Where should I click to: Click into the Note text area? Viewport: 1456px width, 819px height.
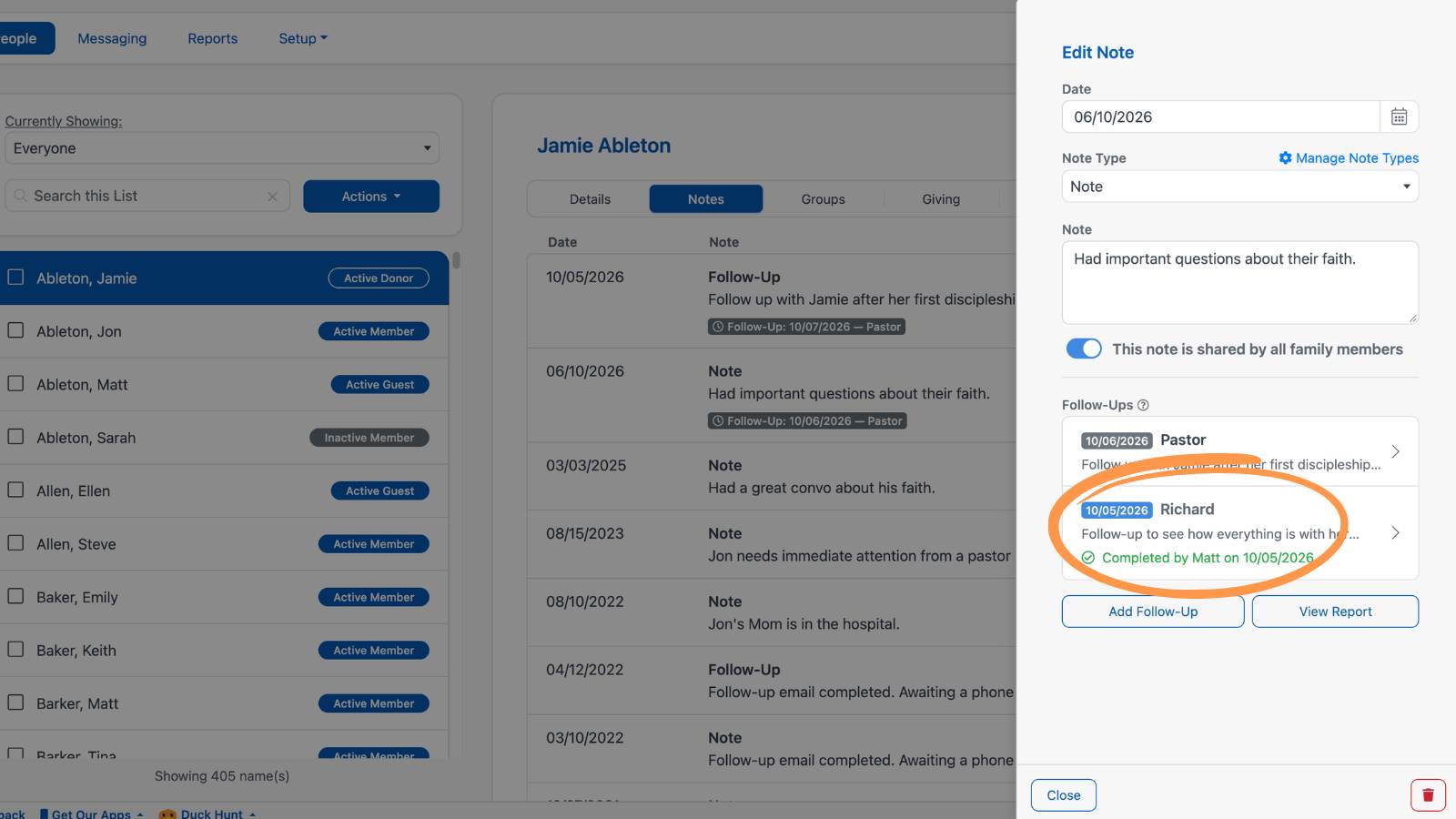[x=1239, y=282]
